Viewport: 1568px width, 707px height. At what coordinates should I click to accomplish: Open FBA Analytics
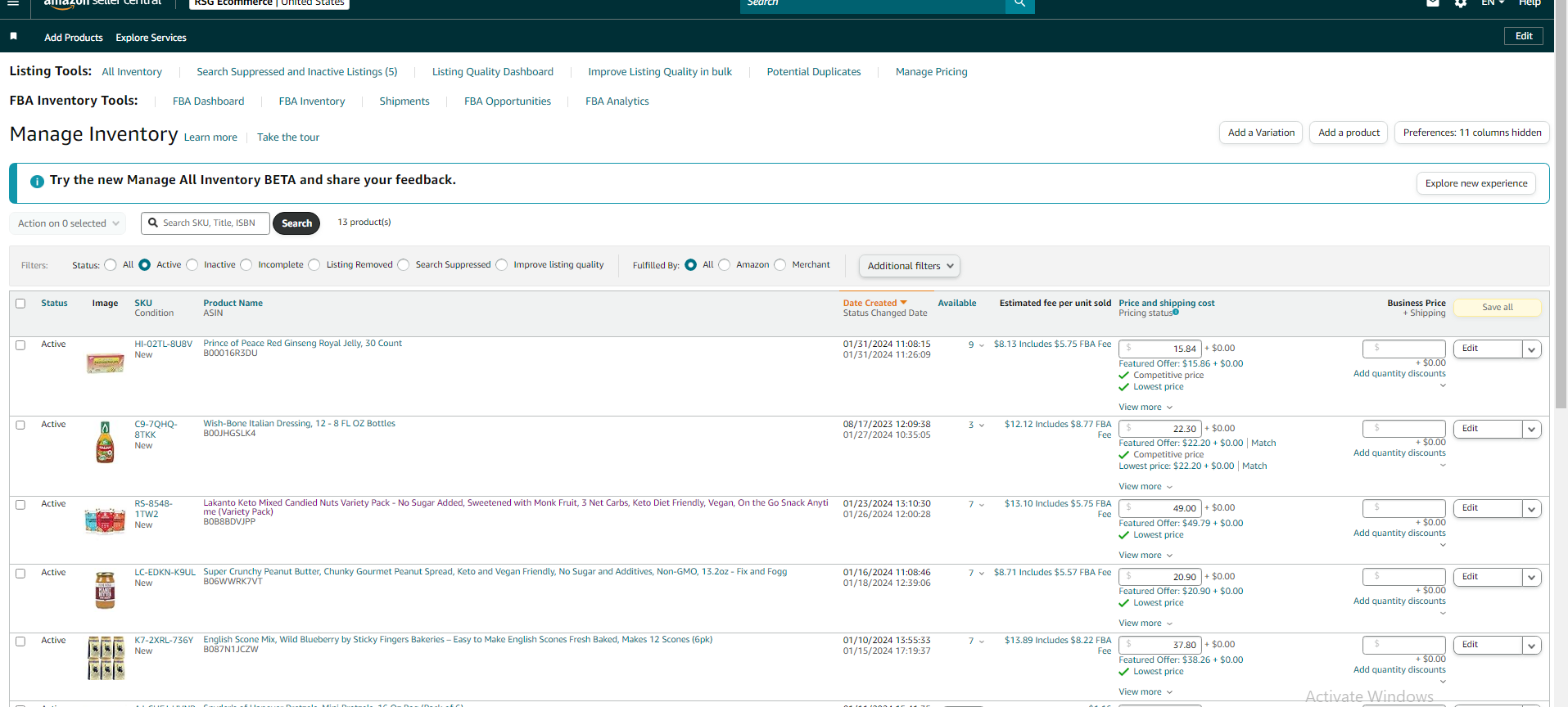click(617, 101)
